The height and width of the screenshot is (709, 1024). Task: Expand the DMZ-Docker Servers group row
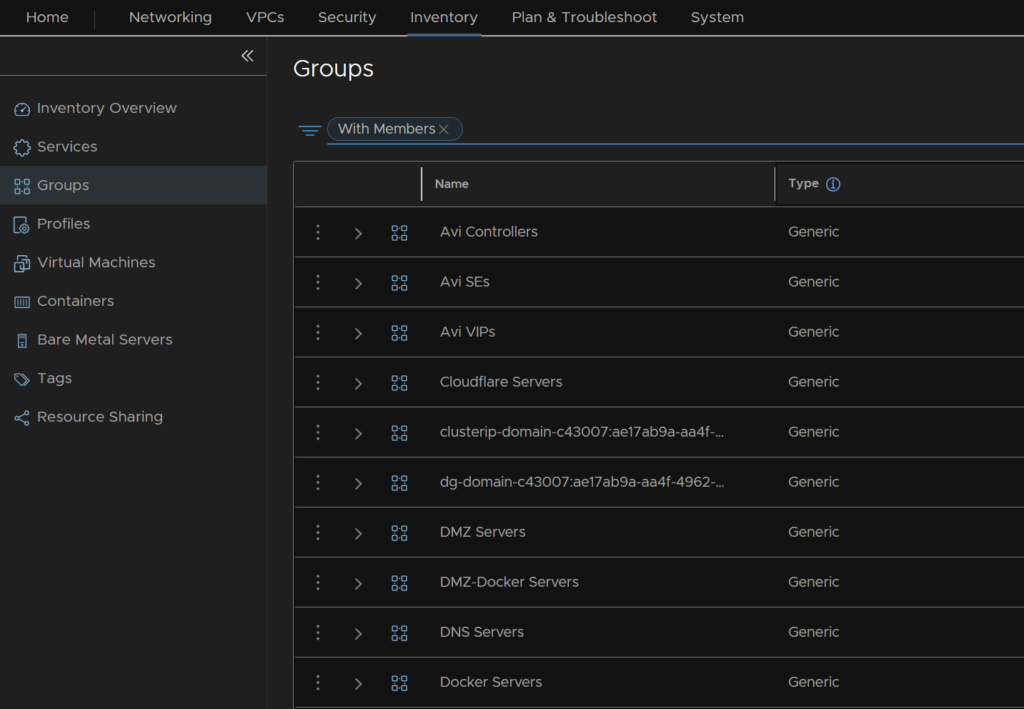(x=358, y=583)
